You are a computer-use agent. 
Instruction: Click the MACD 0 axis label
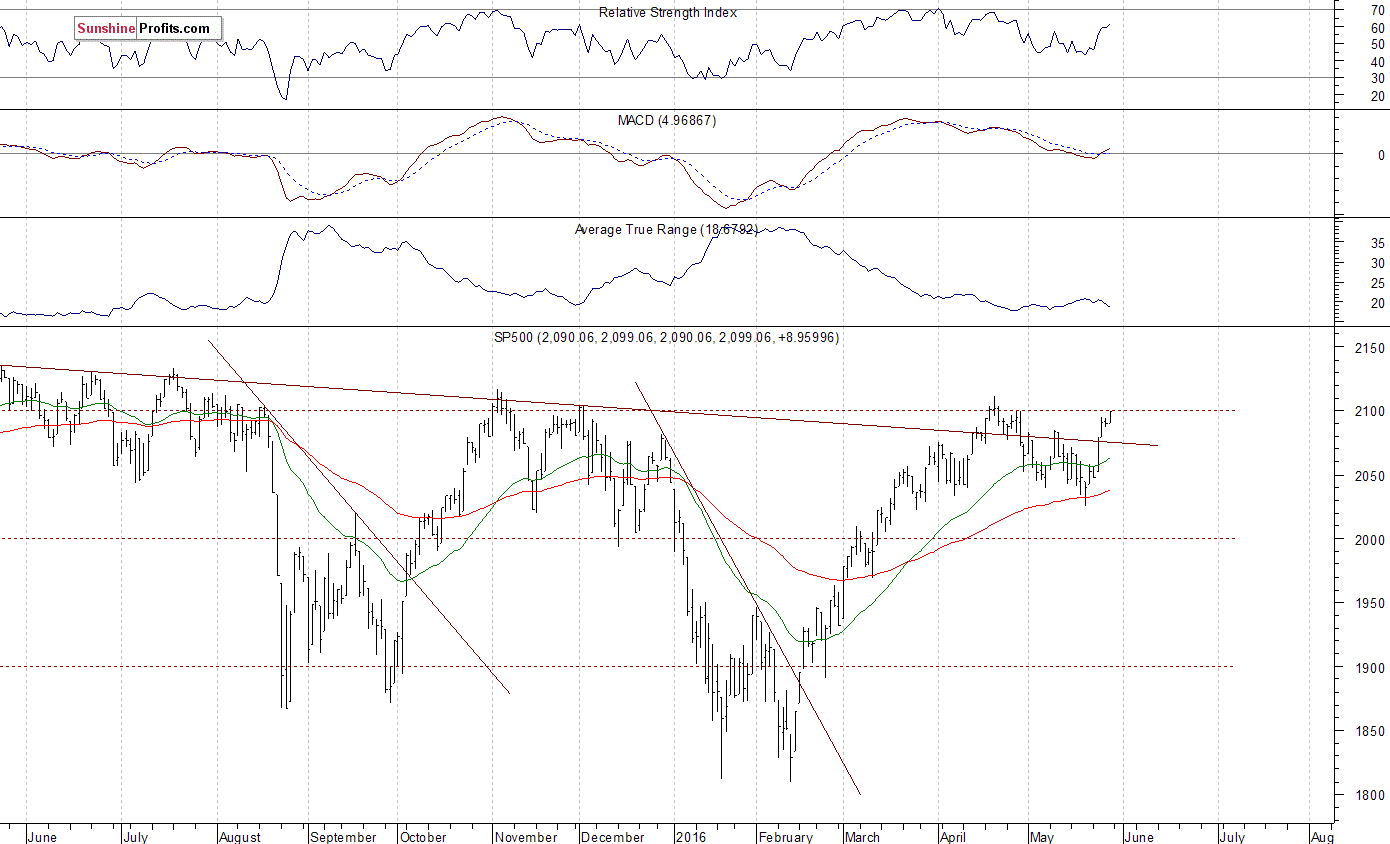[1381, 155]
